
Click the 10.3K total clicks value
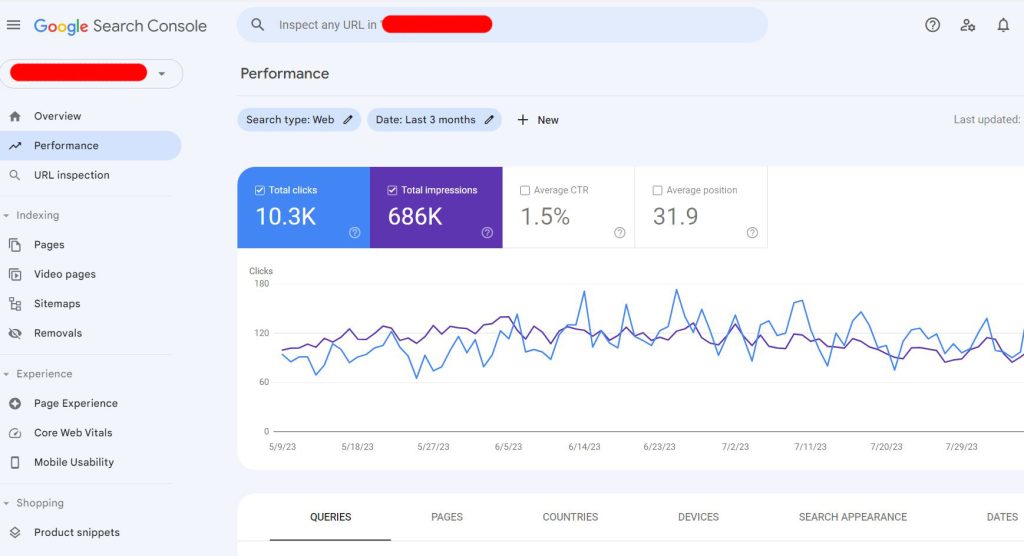point(286,216)
